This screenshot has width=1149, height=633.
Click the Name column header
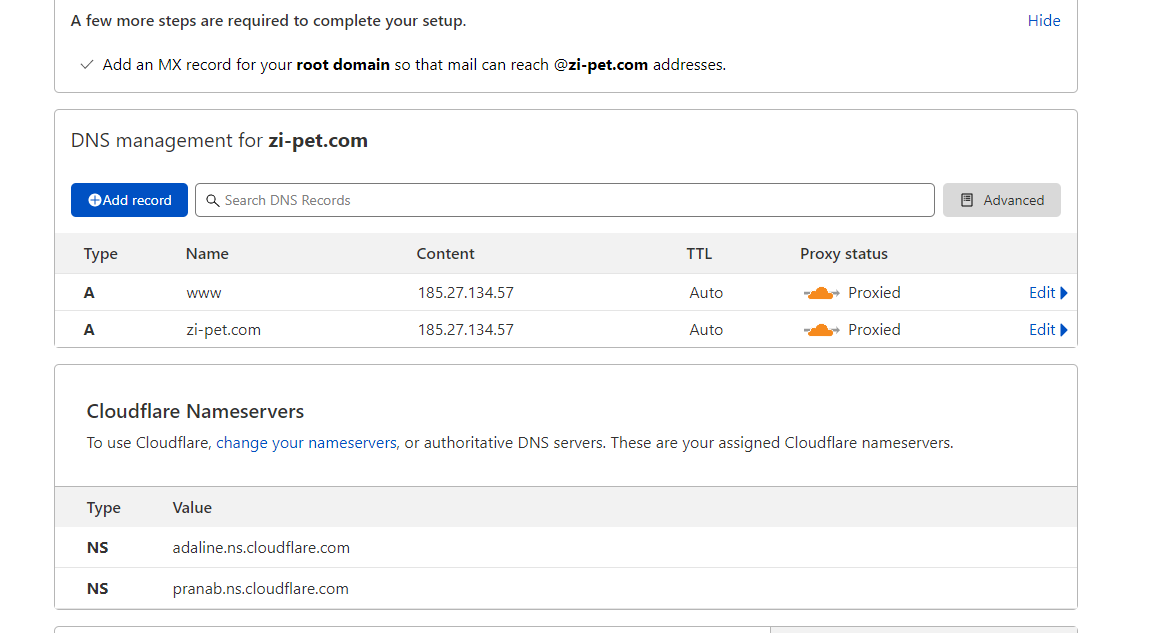(x=207, y=253)
